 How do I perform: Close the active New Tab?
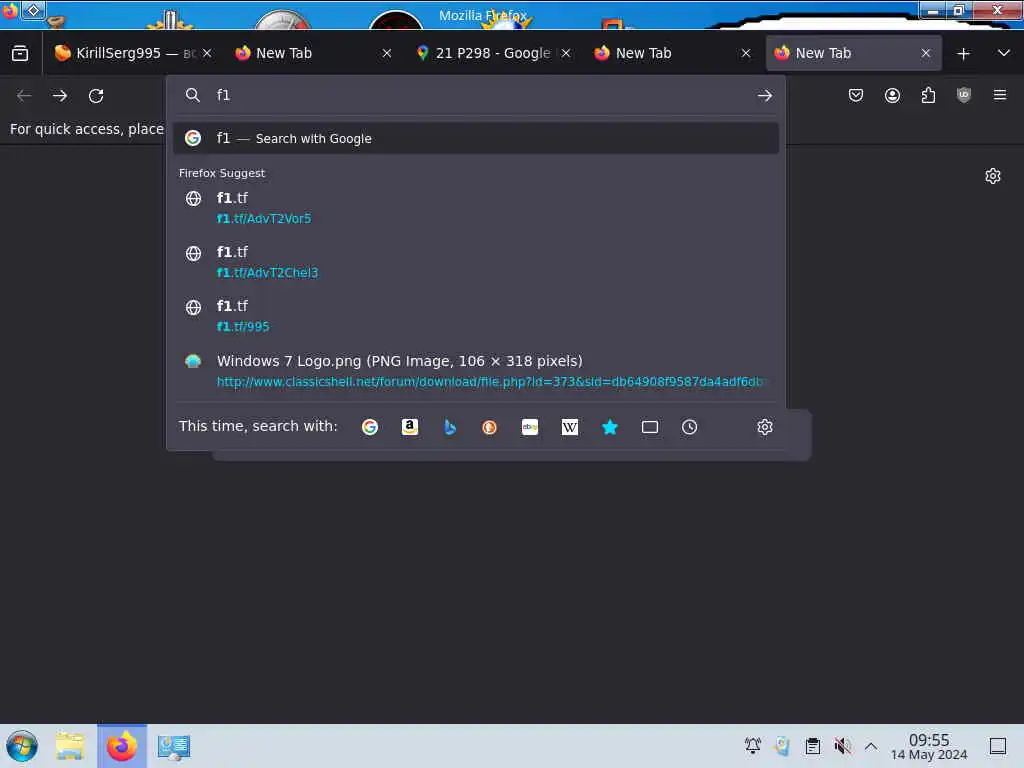925,53
